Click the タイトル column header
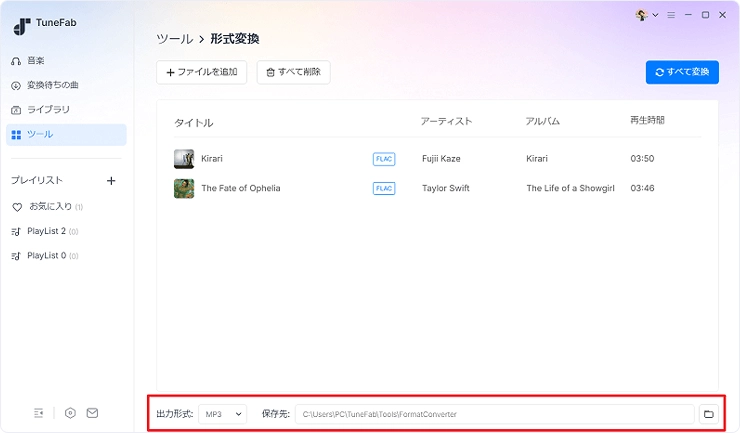Image resolution: width=740 pixels, height=433 pixels. pyautogui.click(x=194, y=123)
